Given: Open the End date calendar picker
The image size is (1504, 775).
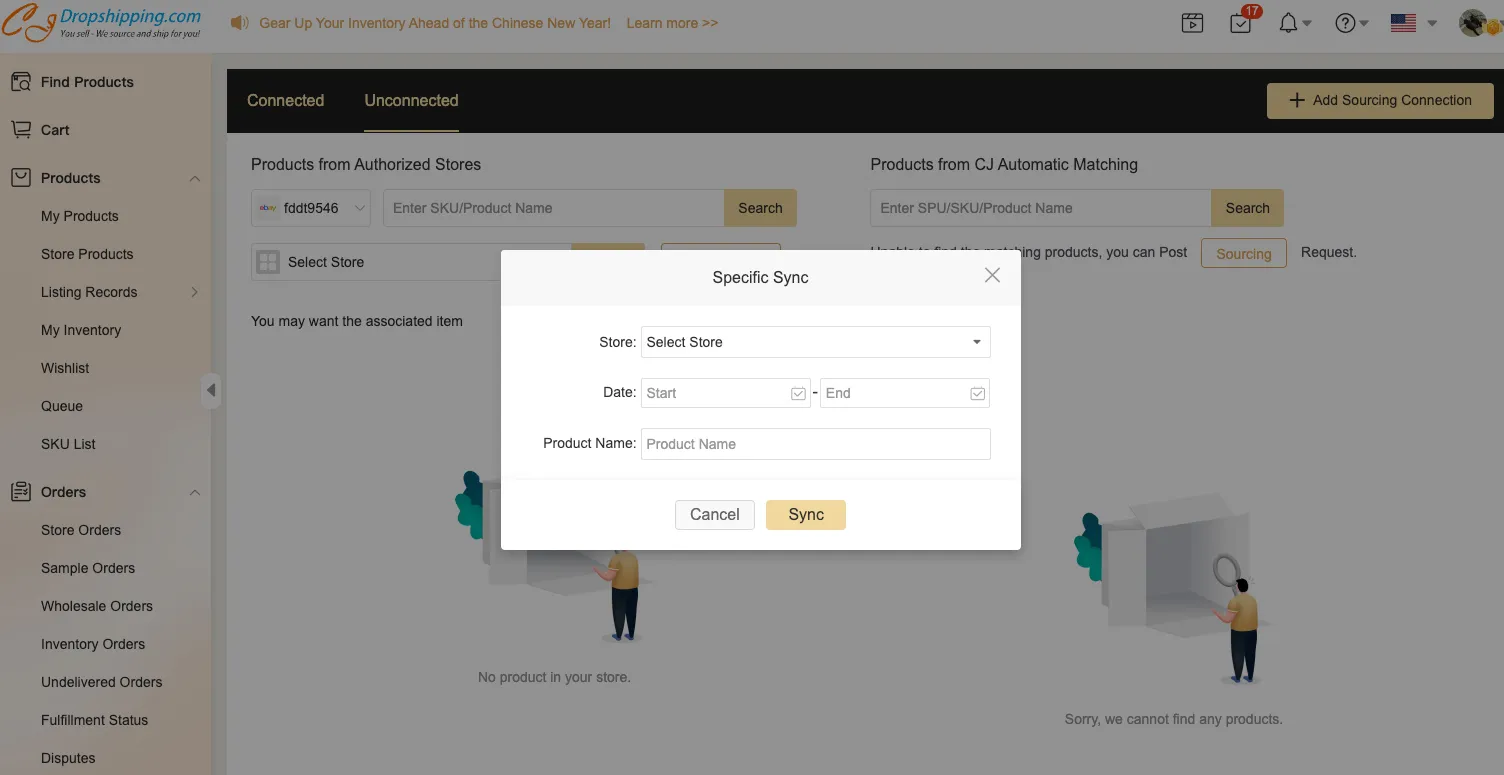Looking at the screenshot, I should tap(977, 394).
